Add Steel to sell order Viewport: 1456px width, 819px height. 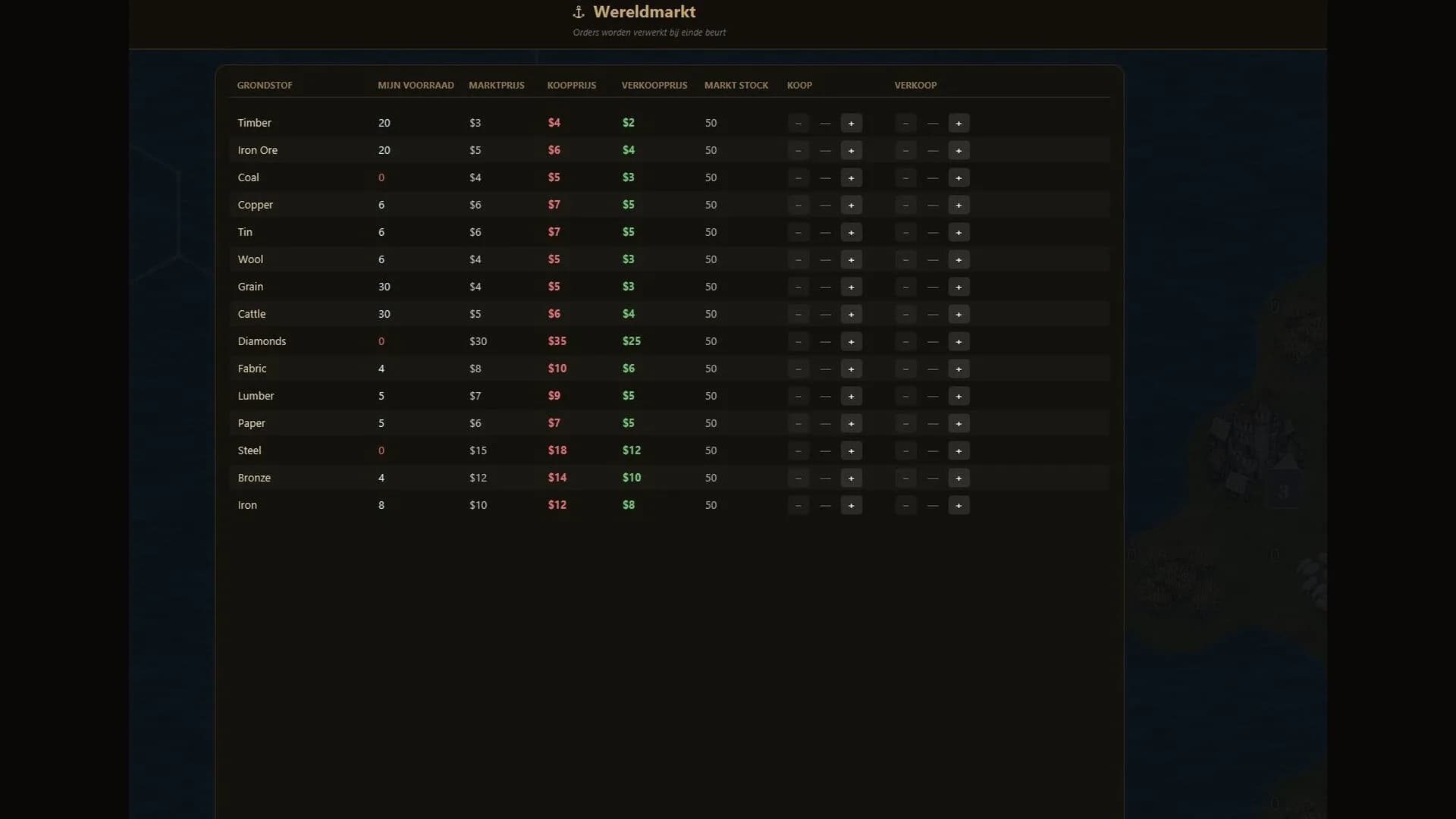959,450
